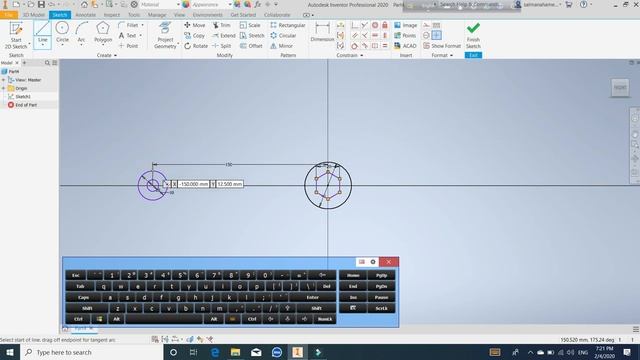Open the Inspect tab
The height and width of the screenshot is (360, 640).
111,15
